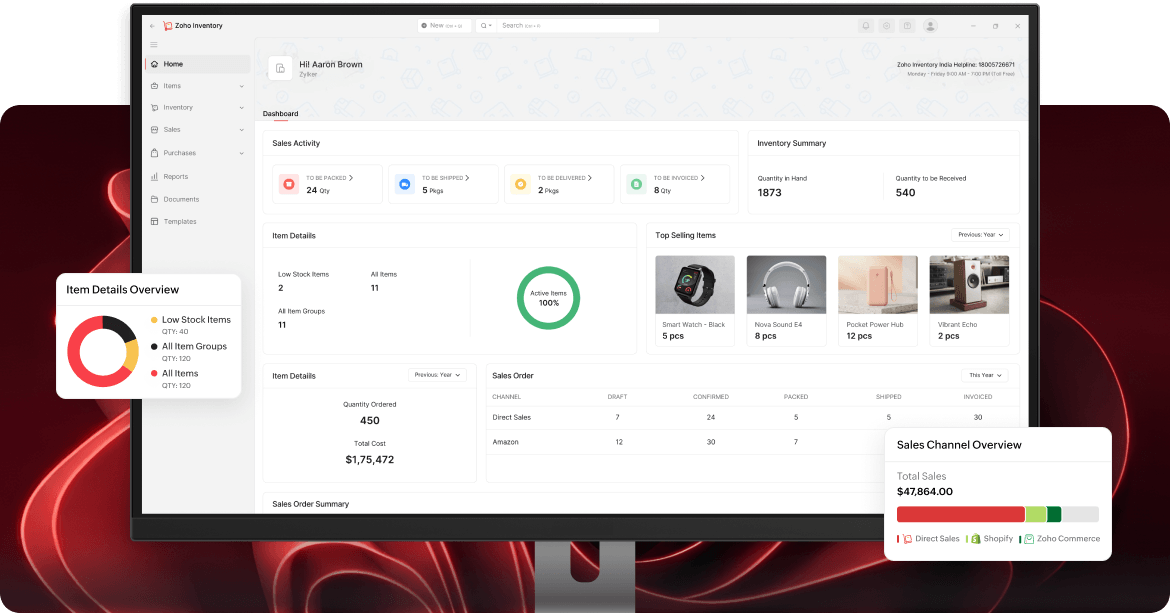Screen dimensions: 1170x613
Task: Click Low Stock Items count 2
Action: click(281, 288)
